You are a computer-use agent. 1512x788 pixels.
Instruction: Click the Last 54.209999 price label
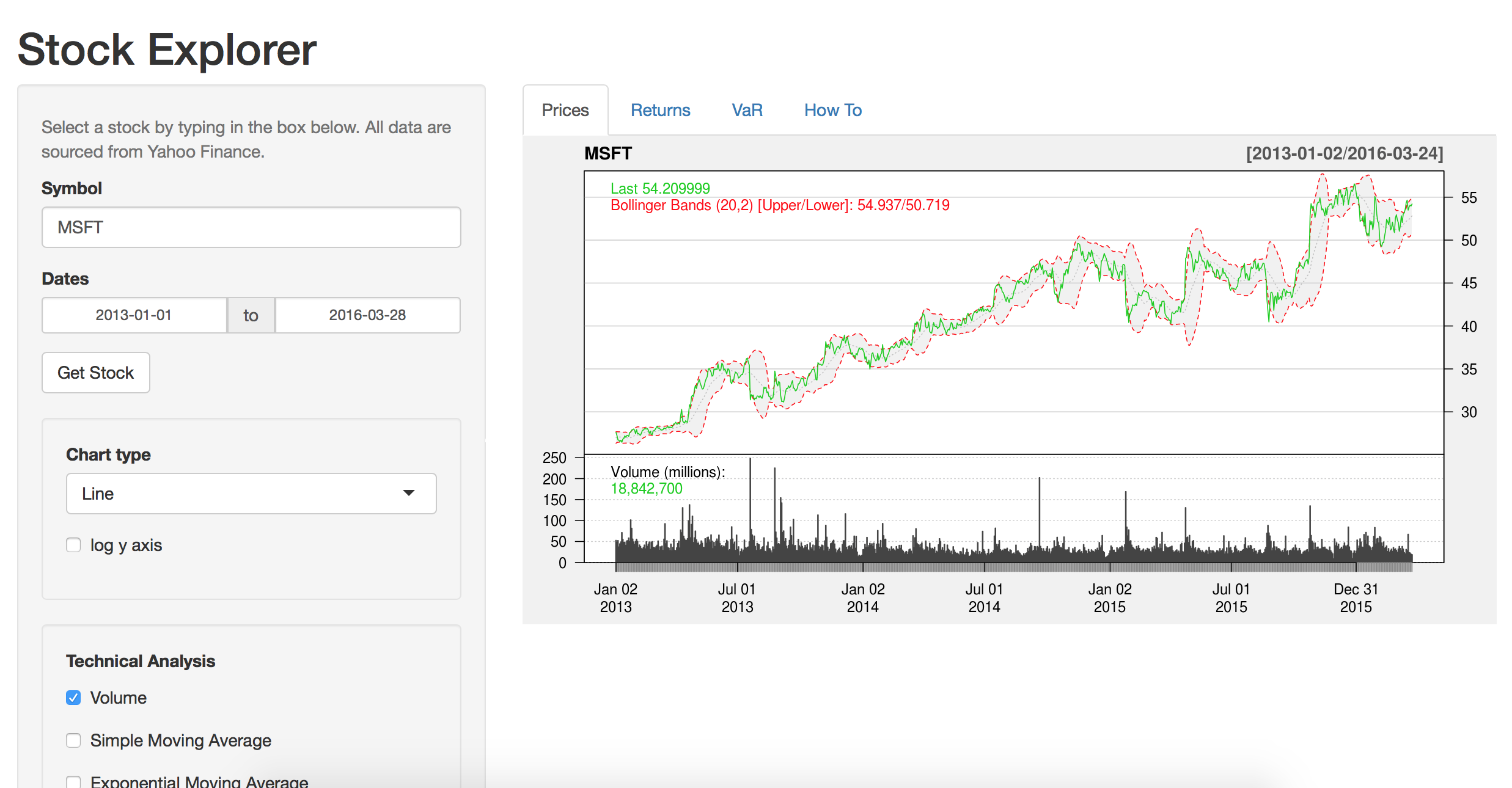[x=660, y=188]
